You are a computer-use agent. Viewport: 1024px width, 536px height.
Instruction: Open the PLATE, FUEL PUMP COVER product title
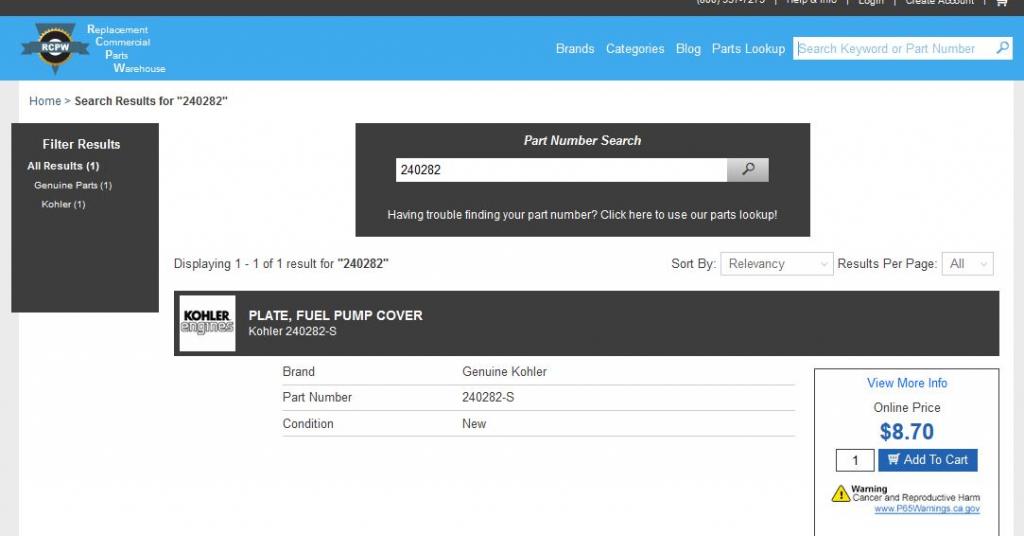(x=335, y=315)
